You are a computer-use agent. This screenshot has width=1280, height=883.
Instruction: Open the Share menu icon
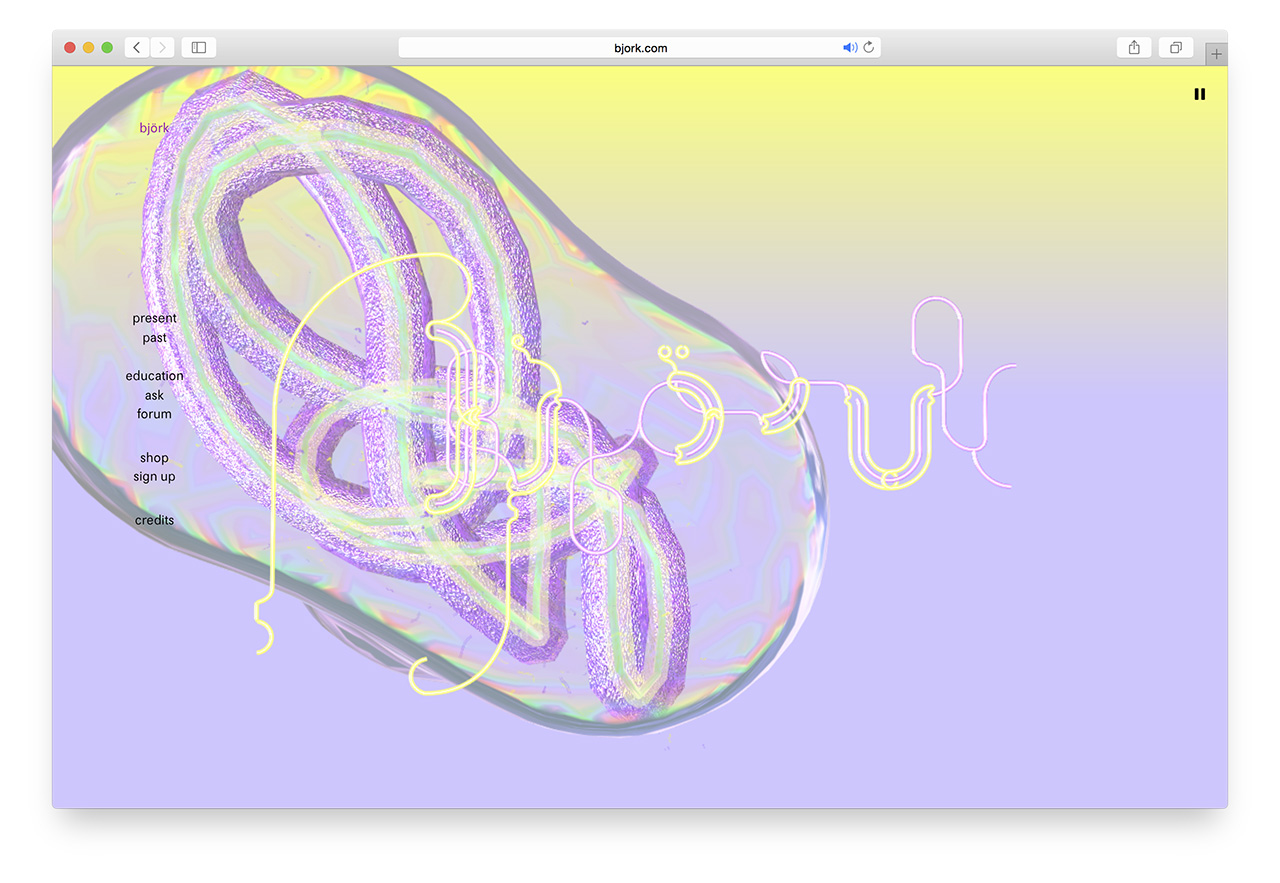click(x=1134, y=47)
